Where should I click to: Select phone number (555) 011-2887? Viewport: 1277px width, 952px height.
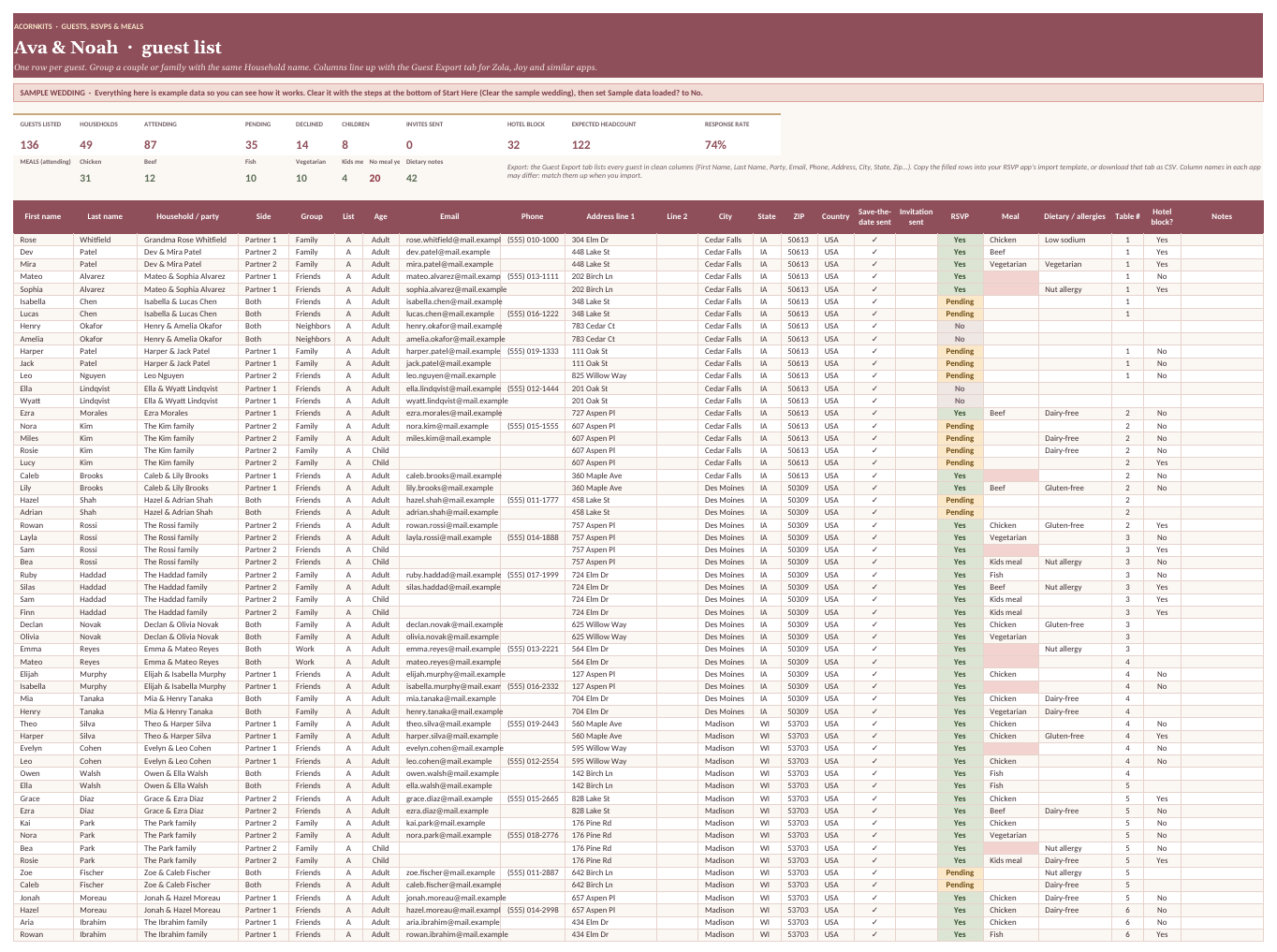[533, 872]
